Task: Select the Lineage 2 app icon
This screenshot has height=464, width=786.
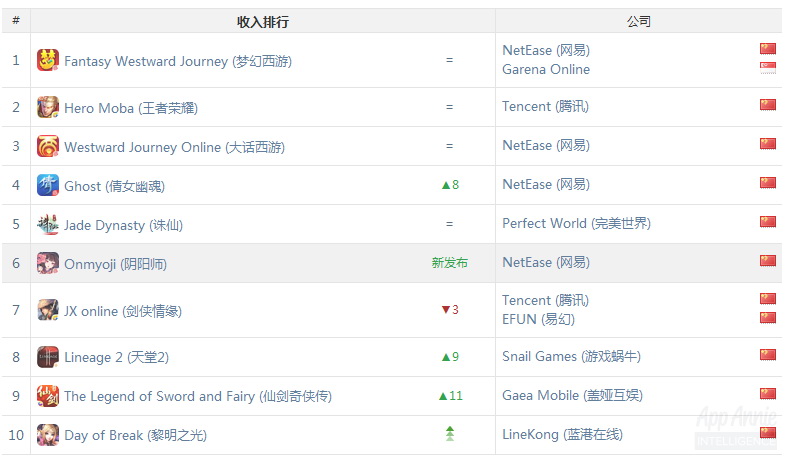Action: 48,357
